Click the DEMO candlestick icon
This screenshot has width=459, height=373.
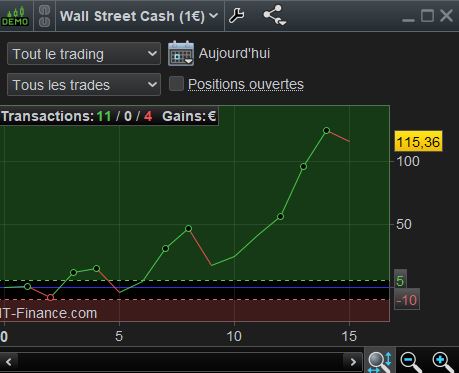15,16
